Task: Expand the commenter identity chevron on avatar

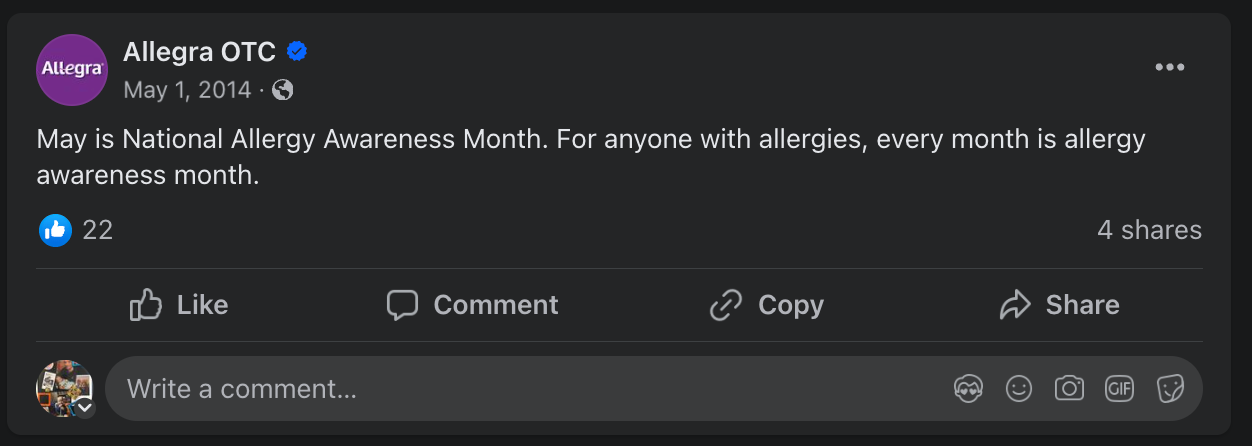Action: 85,407
